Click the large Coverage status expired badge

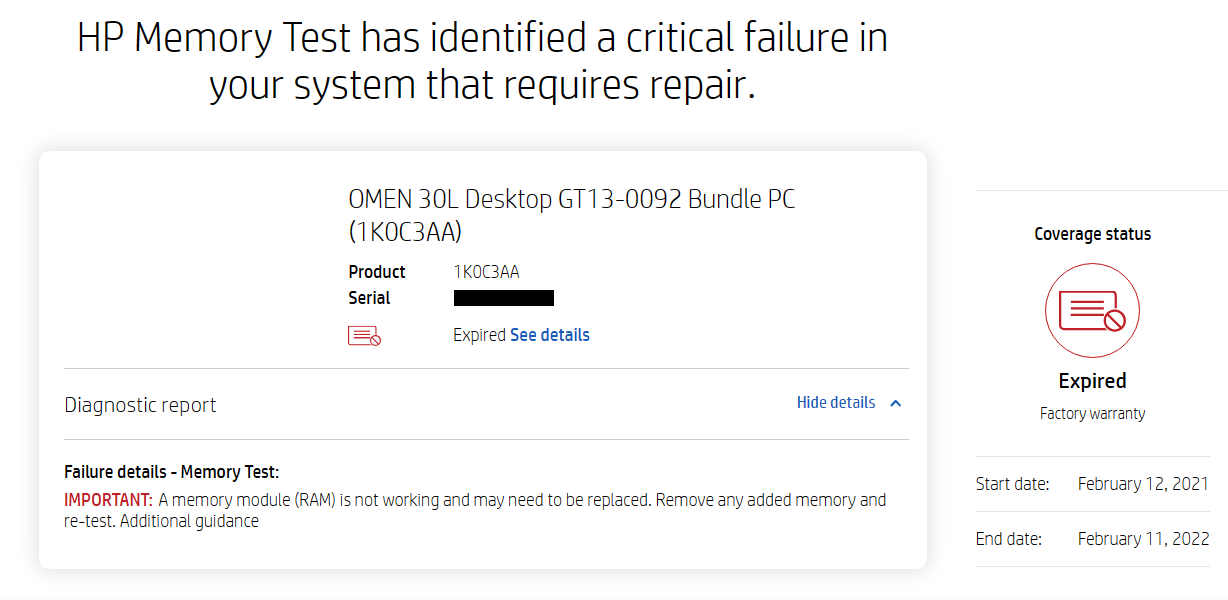(1092, 310)
